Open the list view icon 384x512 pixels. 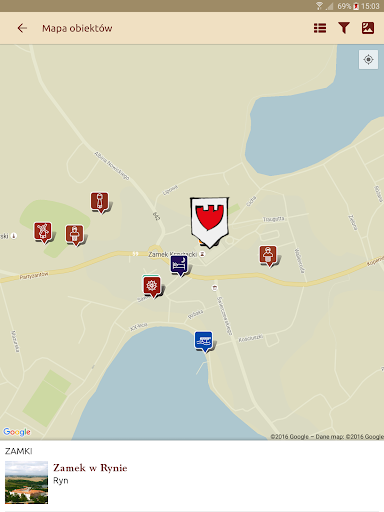point(320,28)
